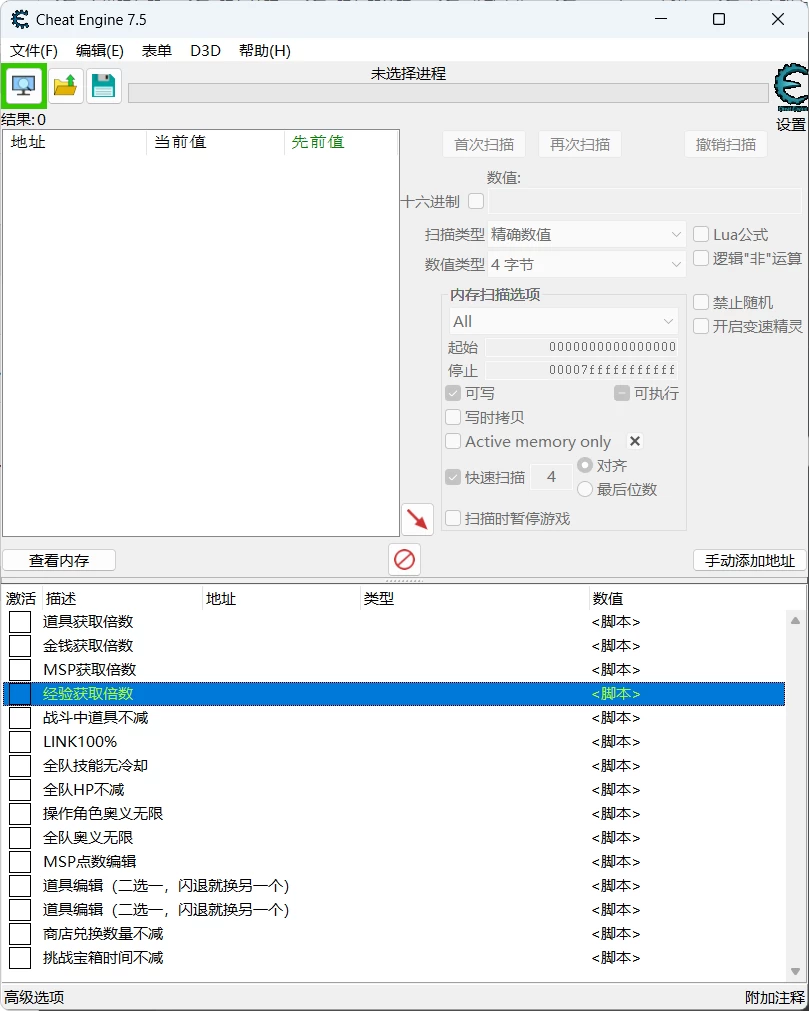Expand the 数值类型 dropdown showing 4 字节
The width and height of the screenshot is (809, 1011).
click(587, 264)
